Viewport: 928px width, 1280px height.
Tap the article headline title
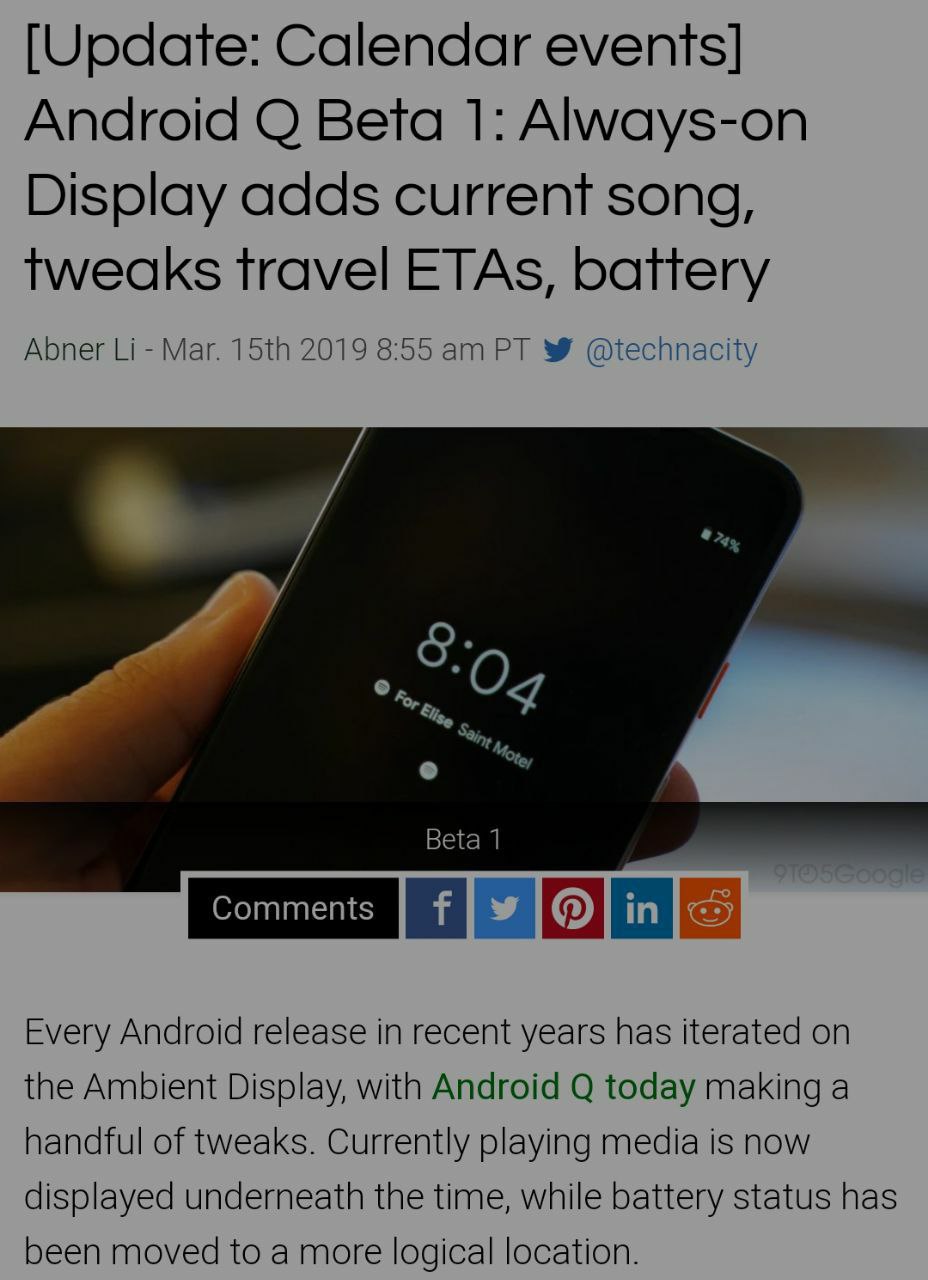(415, 158)
